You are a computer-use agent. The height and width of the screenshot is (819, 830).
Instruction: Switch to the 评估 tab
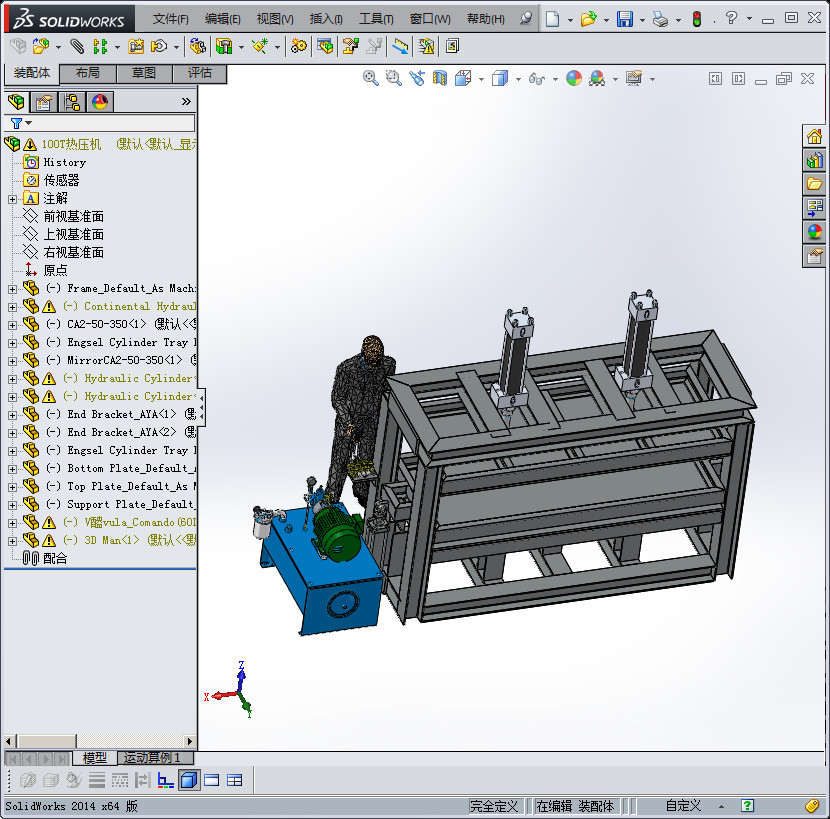pyautogui.click(x=200, y=73)
